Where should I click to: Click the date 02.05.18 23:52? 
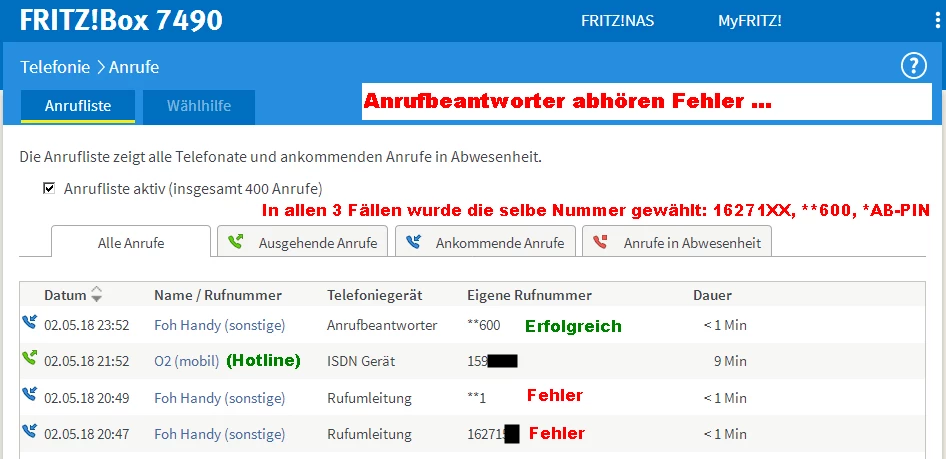pos(86,325)
